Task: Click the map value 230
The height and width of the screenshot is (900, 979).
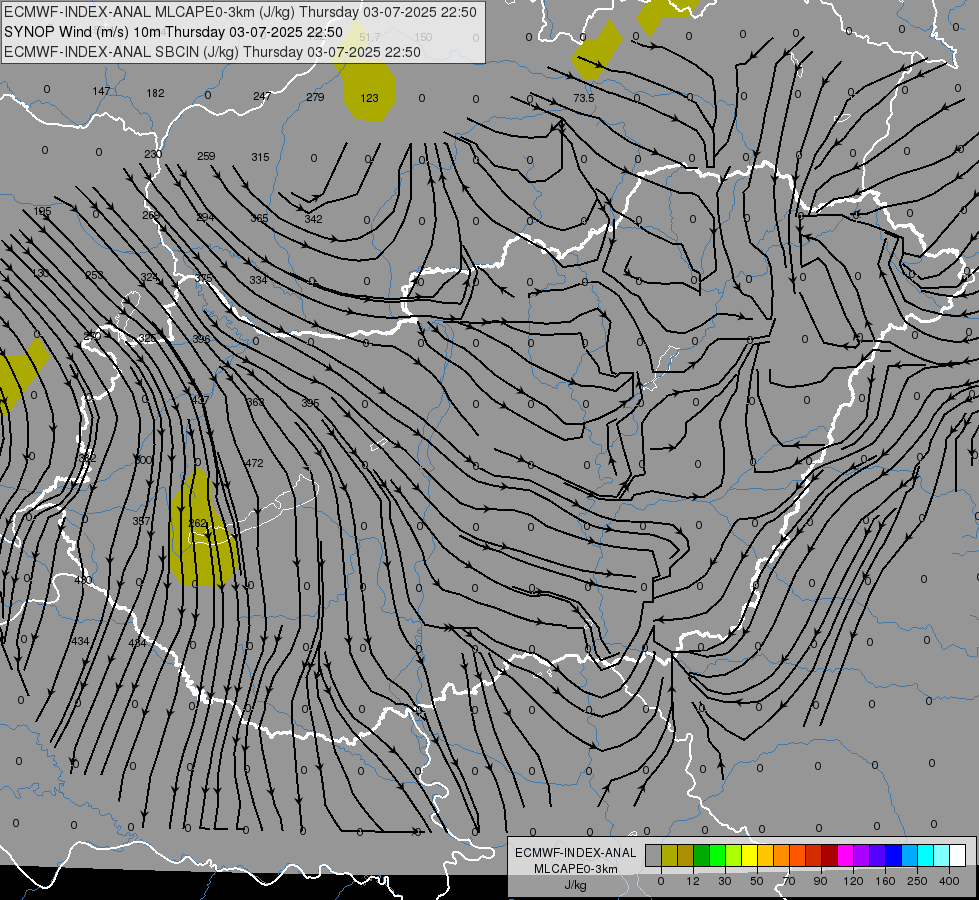Action: (x=153, y=154)
